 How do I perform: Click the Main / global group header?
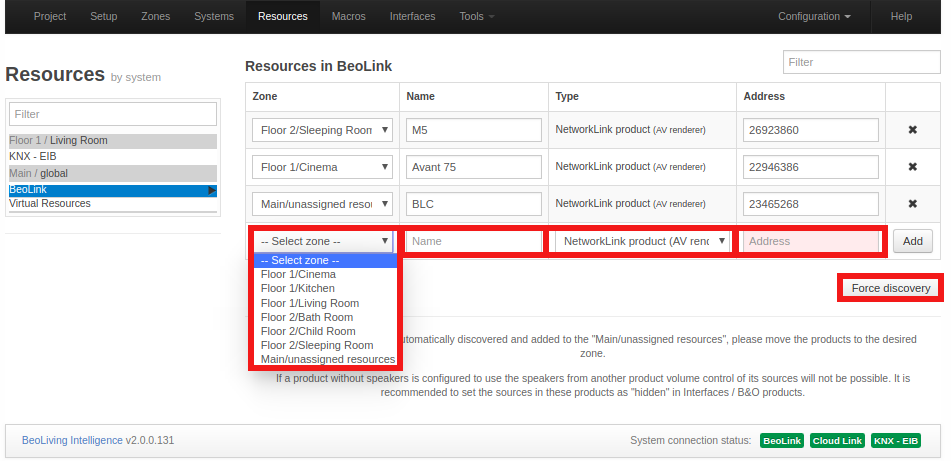pyautogui.click(x=113, y=173)
